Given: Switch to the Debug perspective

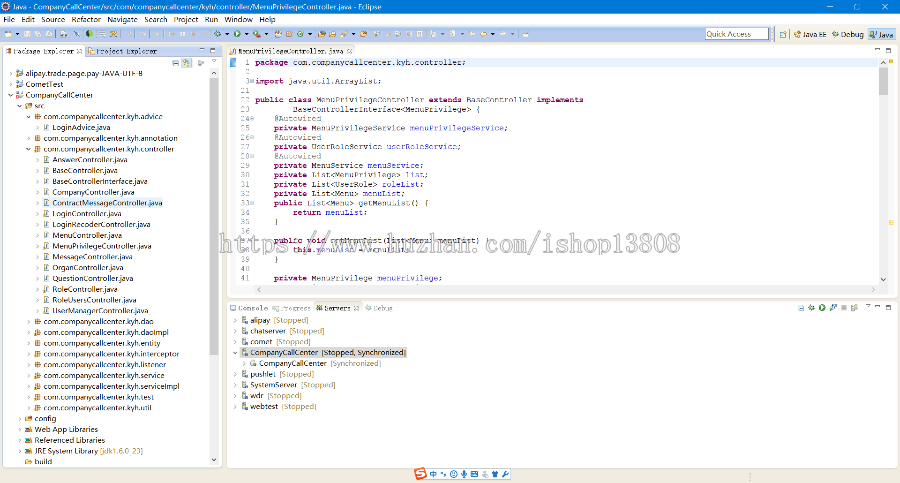Looking at the screenshot, I should click(847, 34).
